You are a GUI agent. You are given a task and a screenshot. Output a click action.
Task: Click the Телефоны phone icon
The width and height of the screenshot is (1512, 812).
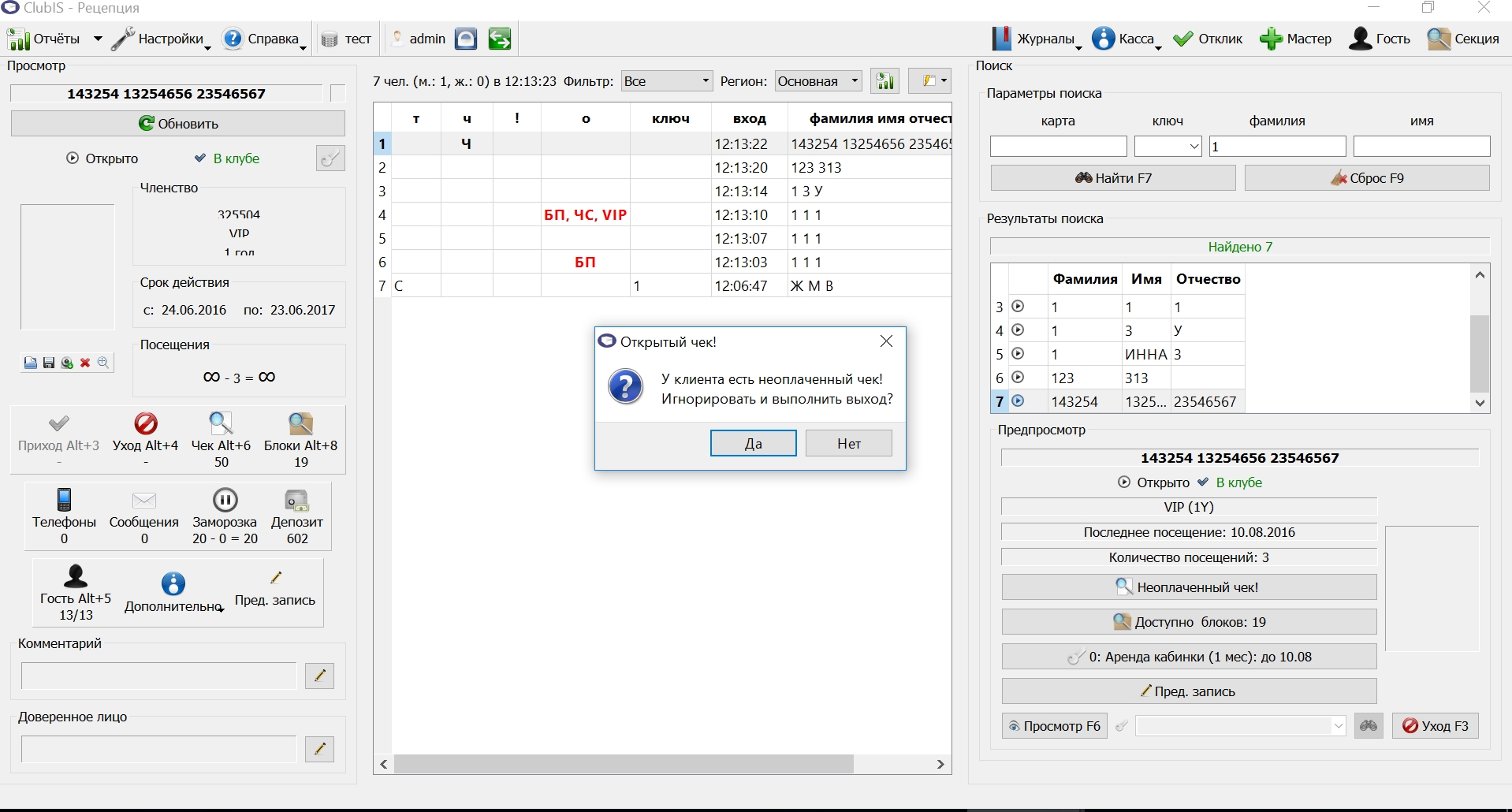coord(65,500)
